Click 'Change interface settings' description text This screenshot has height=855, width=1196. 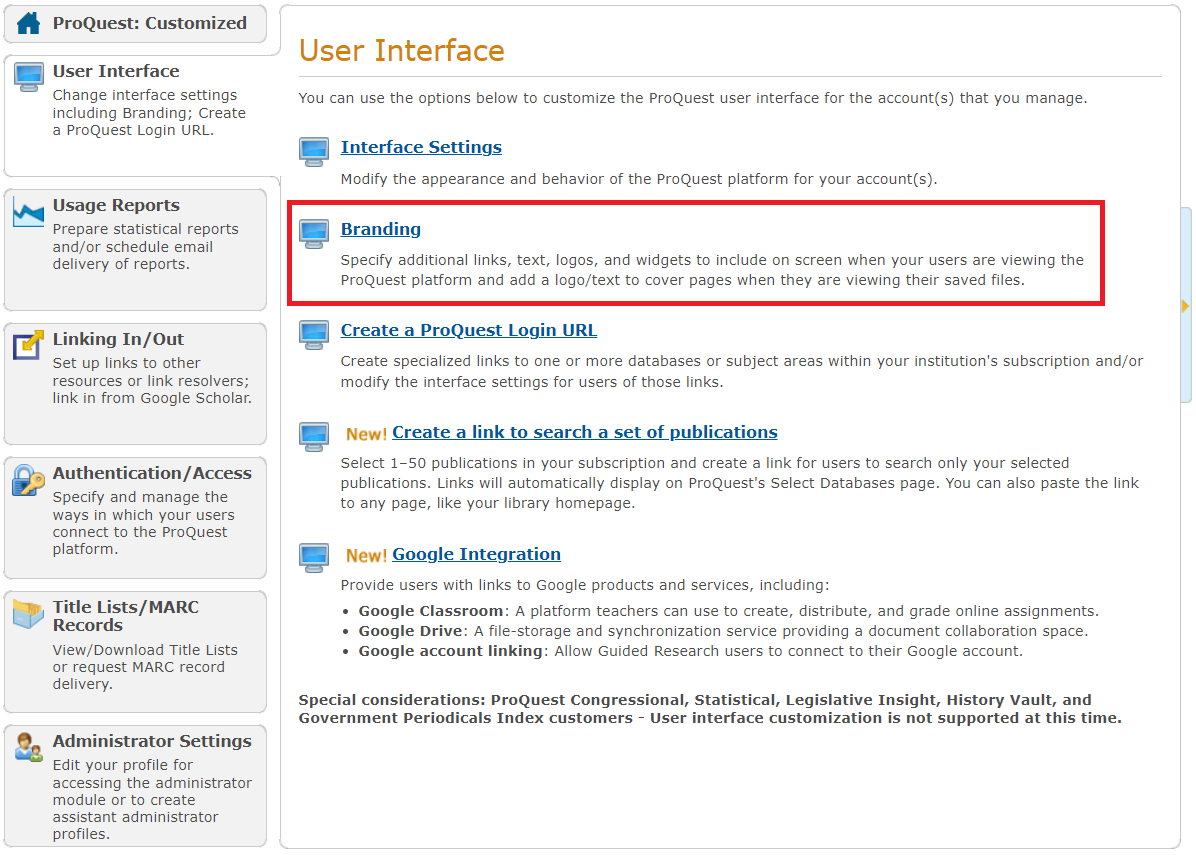pos(150,112)
